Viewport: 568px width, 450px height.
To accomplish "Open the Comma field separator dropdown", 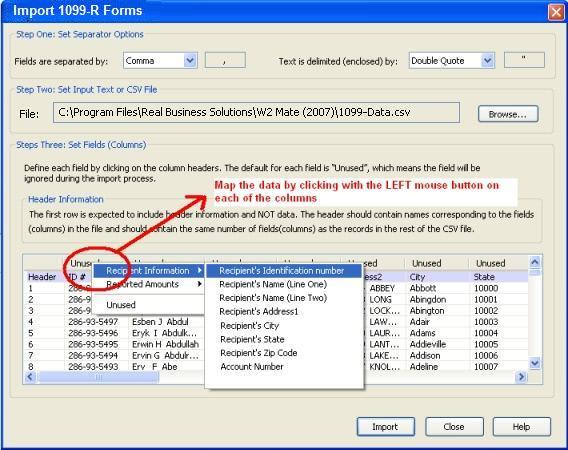I will [x=160, y=61].
